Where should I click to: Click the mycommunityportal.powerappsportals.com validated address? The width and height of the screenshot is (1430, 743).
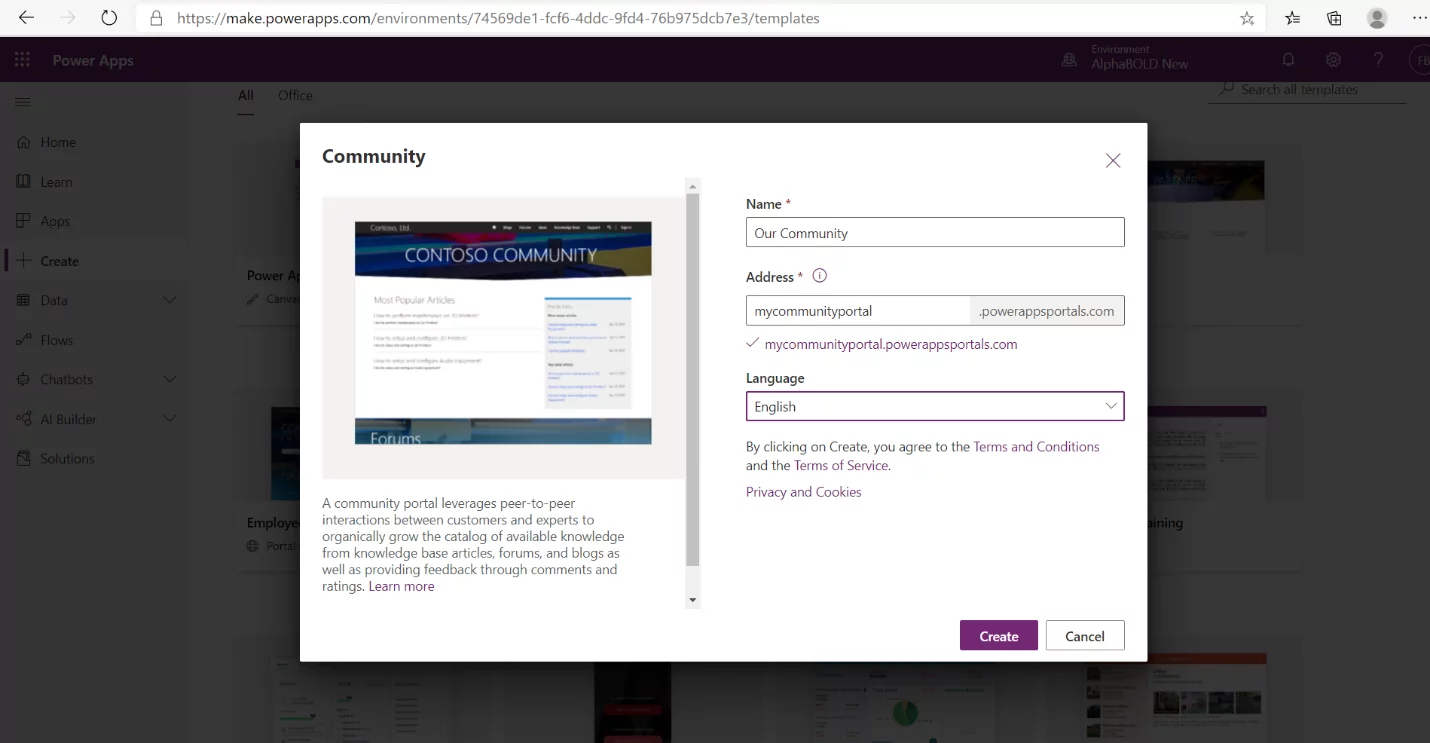(890, 344)
